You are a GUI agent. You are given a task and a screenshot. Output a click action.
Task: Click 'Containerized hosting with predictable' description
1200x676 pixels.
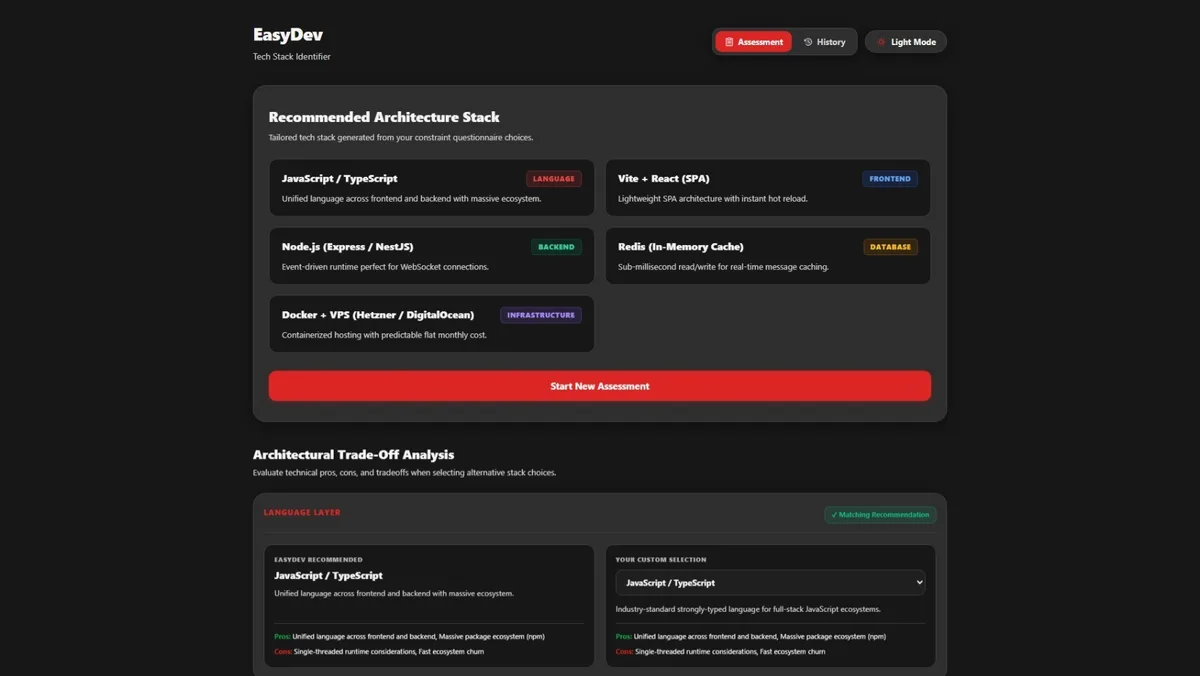click(384, 335)
